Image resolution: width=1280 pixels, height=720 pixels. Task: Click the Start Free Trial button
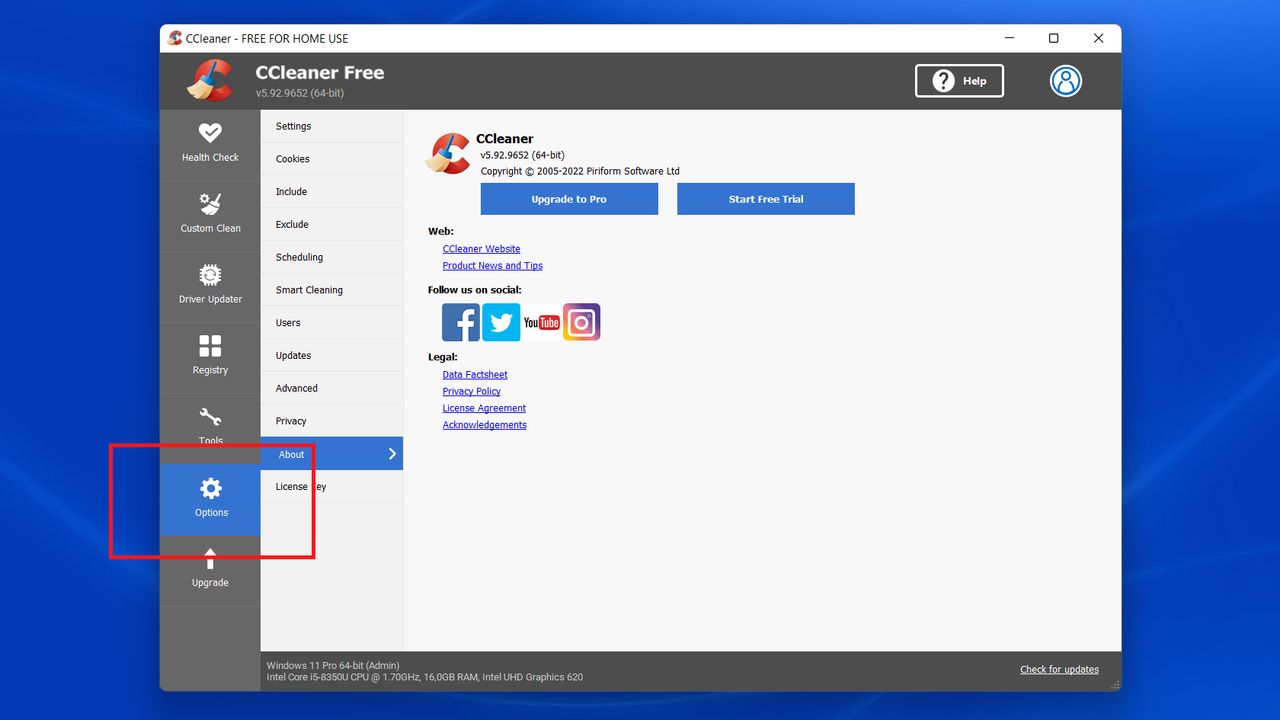[765, 198]
